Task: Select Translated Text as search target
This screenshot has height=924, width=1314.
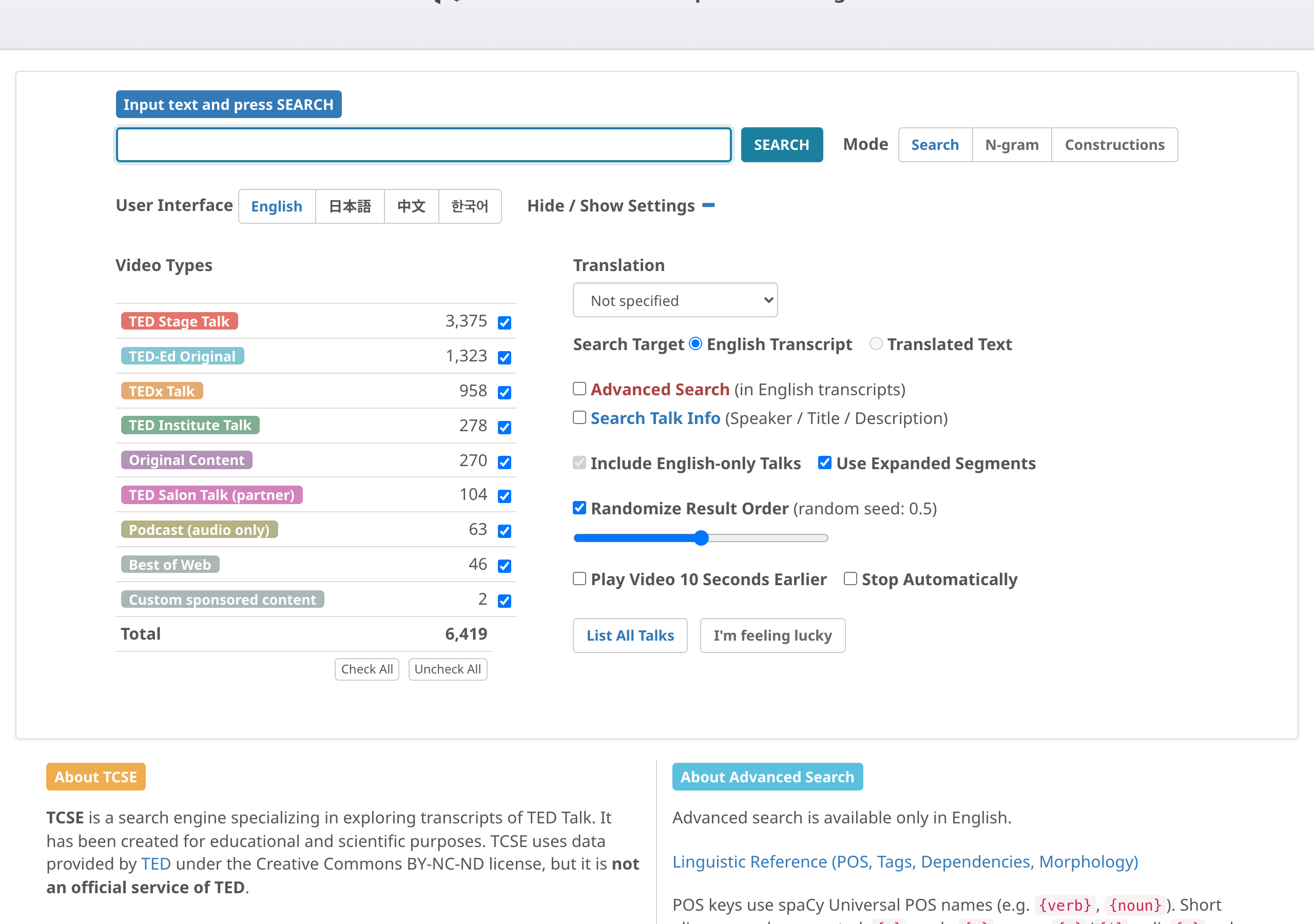Action: [x=876, y=344]
